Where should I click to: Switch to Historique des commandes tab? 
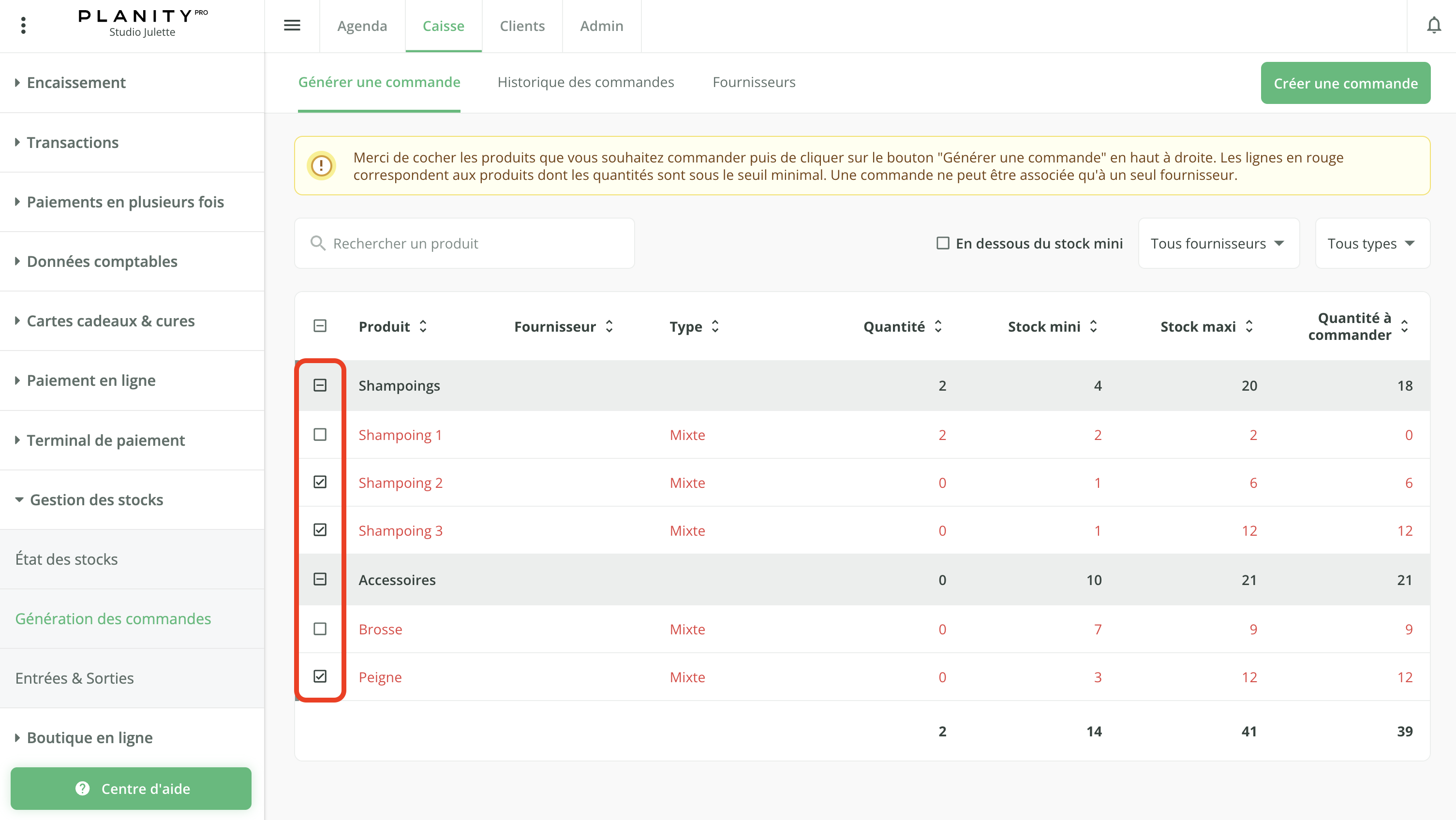tap(585, 83)
